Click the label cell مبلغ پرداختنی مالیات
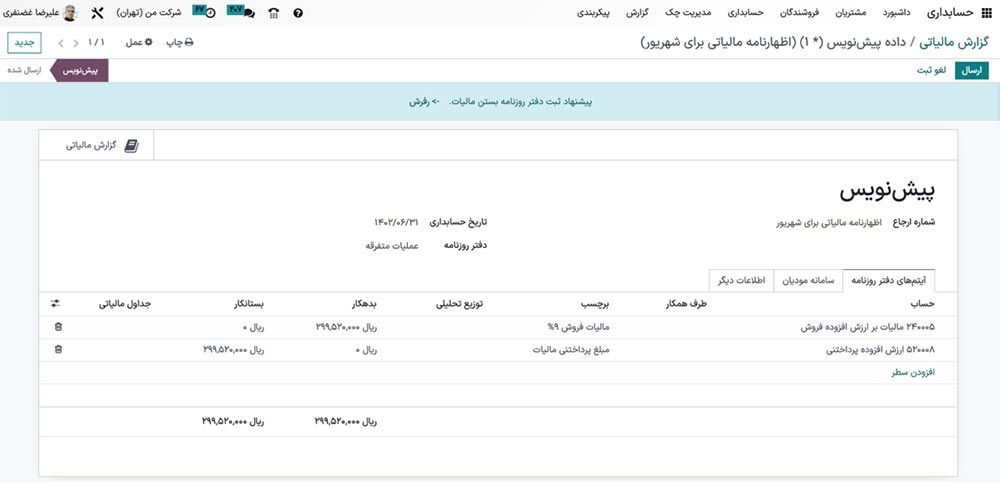This screenshot has width=1000, height=483. tap(571, 349)
